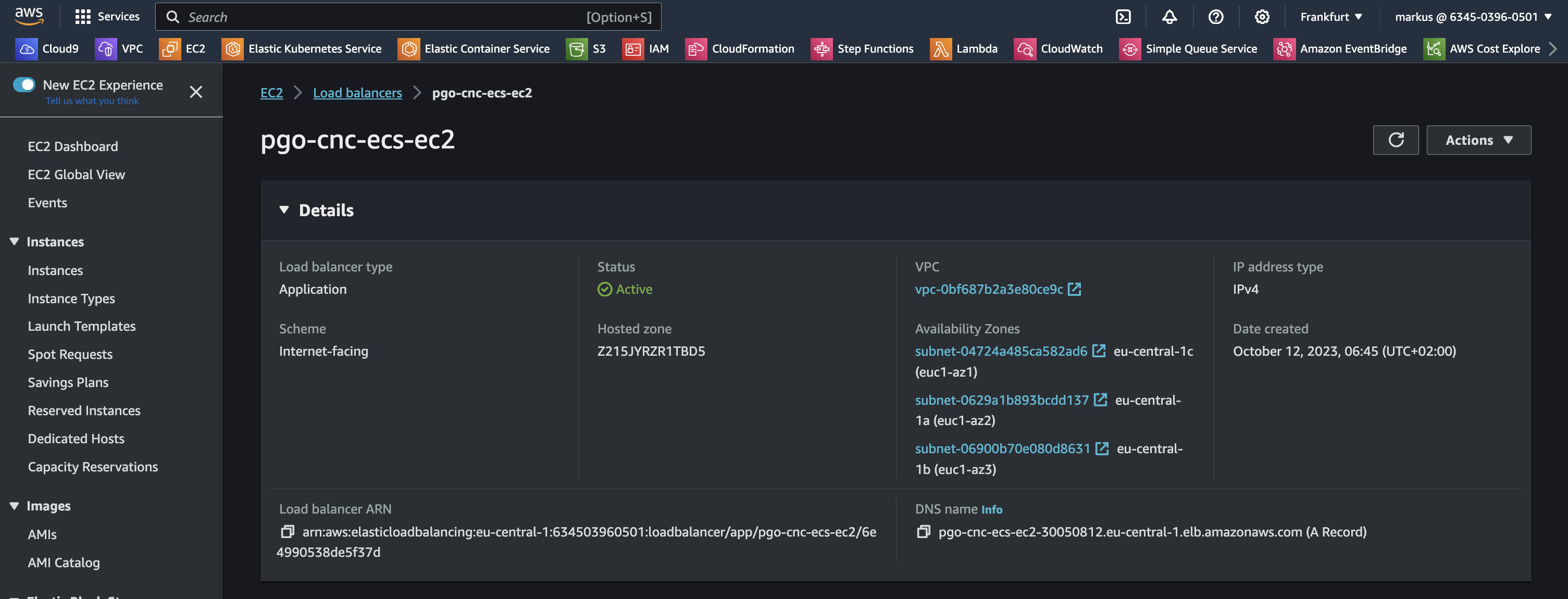The image size is (1568, 599).
Task: Open Spot Requests in sidebar
Action: point(70,354)
